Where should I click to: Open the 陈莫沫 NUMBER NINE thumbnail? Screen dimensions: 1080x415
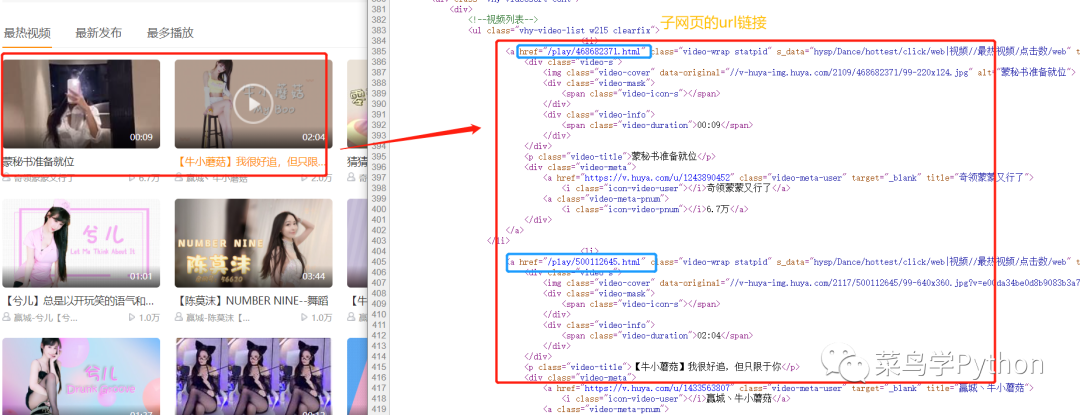pos(253,243)
